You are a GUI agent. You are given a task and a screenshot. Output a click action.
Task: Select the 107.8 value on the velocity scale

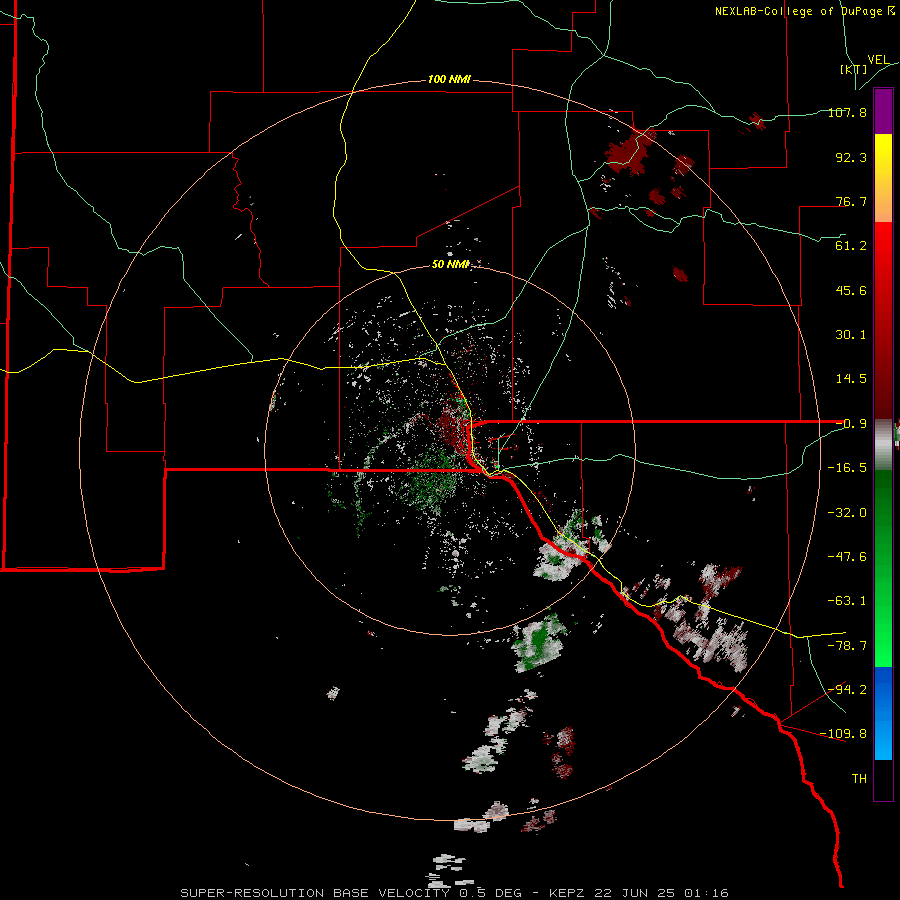pyautogui.click(x=847, y=112)
